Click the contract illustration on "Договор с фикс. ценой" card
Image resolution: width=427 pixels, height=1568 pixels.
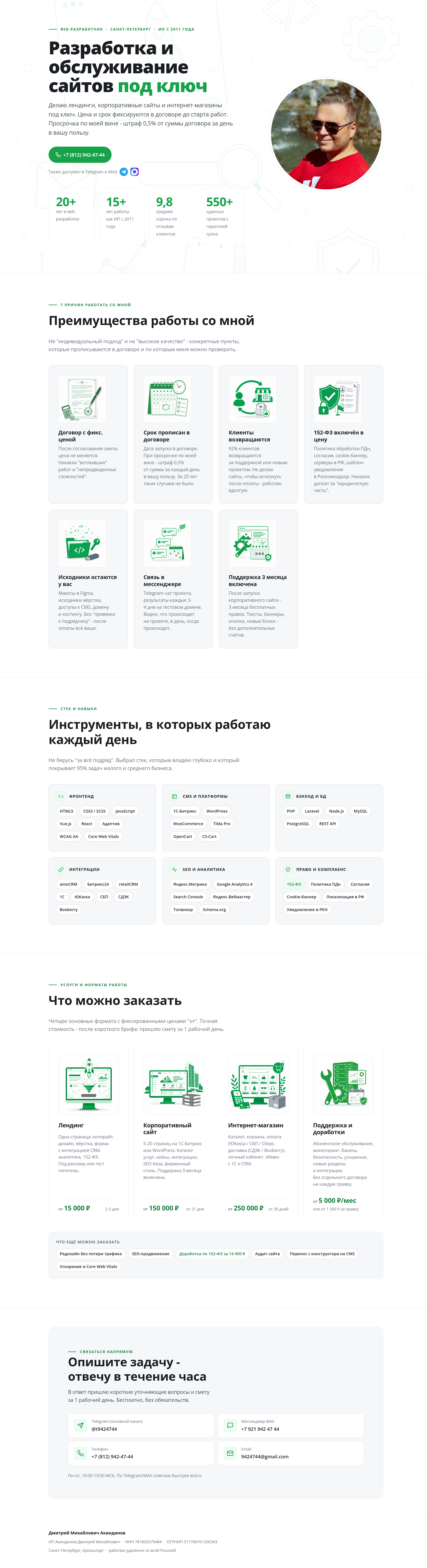tap(82, 399)
